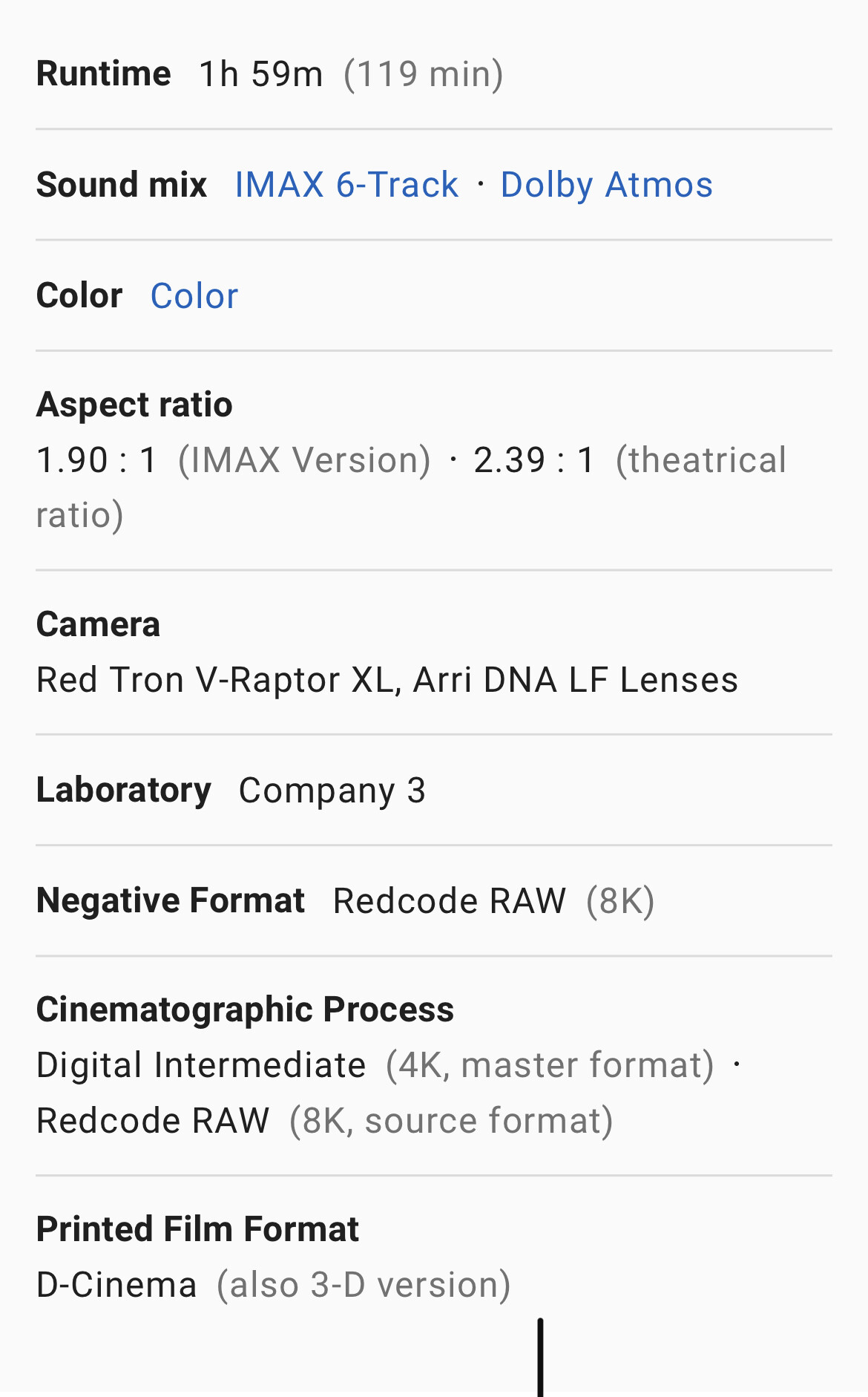868x1397 pixels.
Task: Tap the Aspect ratio heading
Action: tap(134, 405)
